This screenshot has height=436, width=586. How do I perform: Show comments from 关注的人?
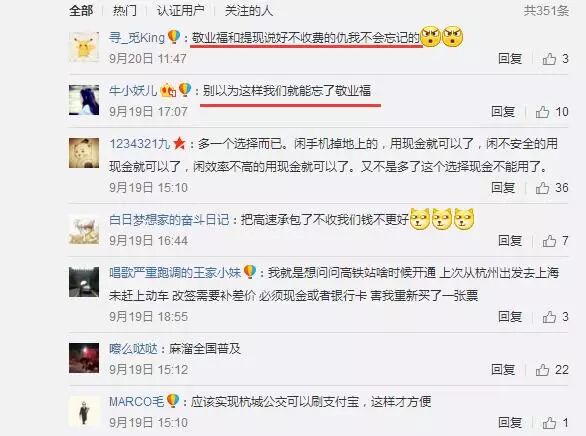coord(249,11)
